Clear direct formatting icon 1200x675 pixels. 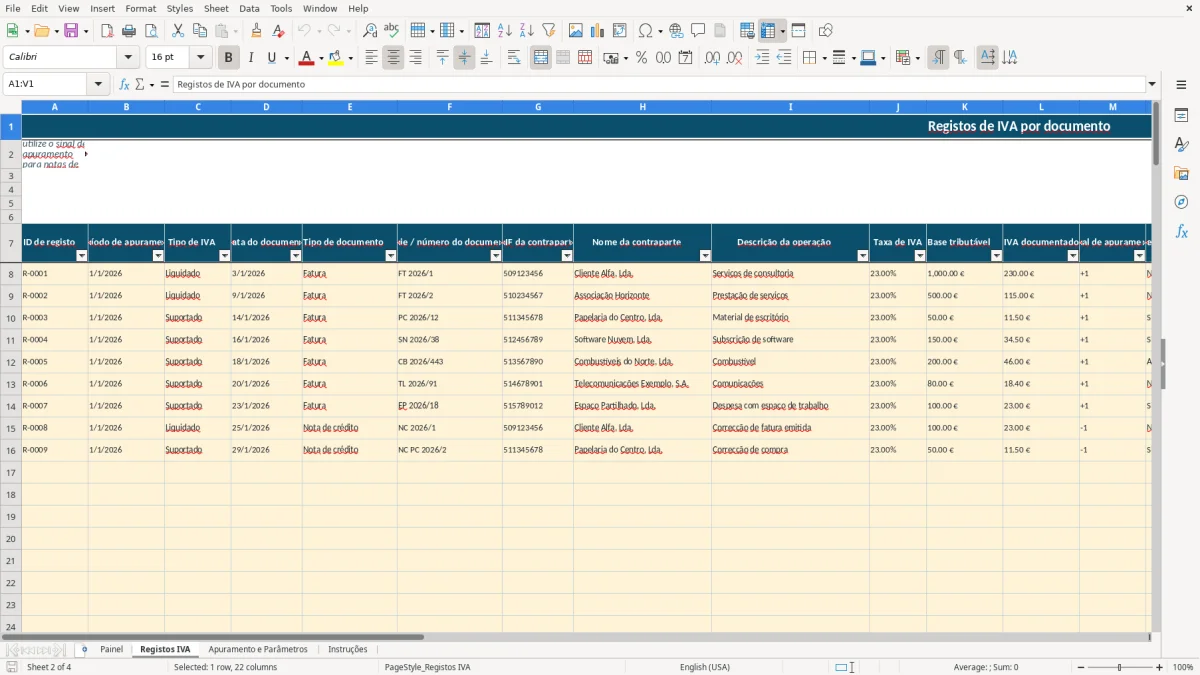point(279,31)
